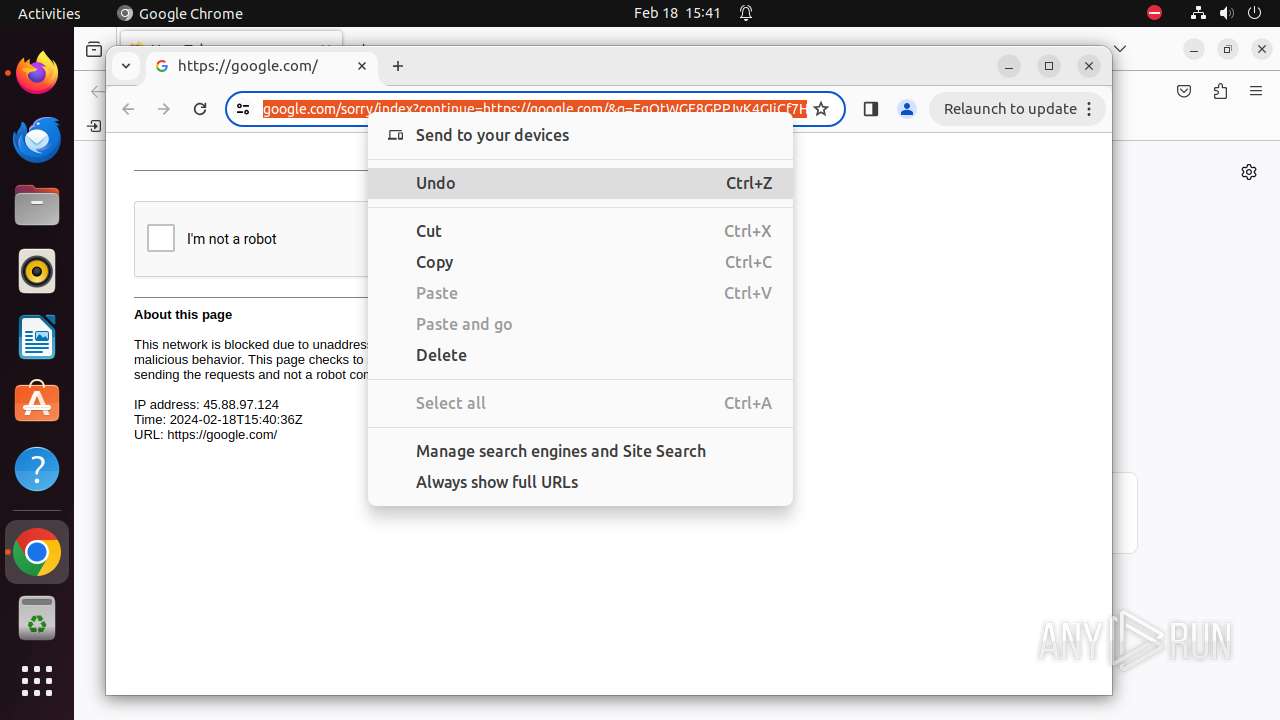Open the Chrome tab search dropdown

(x=125, y=66)
